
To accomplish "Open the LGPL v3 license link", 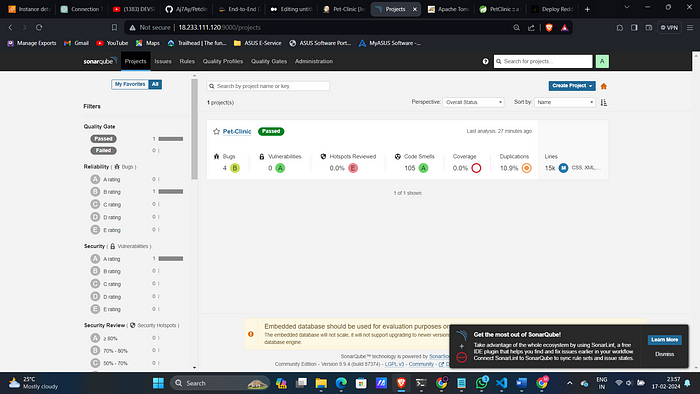I will click(x=394, y=364).
